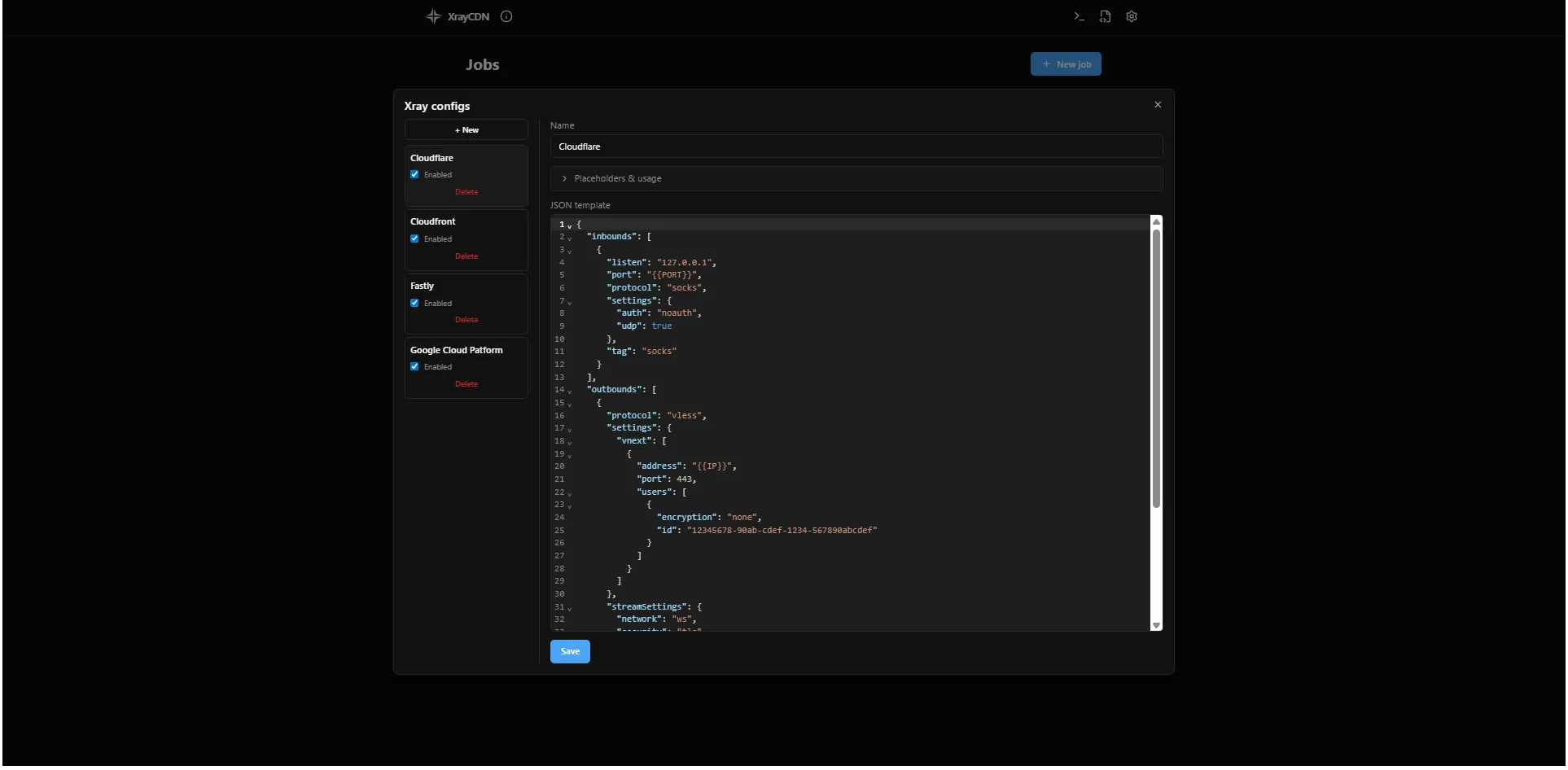
Task: Delete the Cloudfront config
Action: (466, 256)
